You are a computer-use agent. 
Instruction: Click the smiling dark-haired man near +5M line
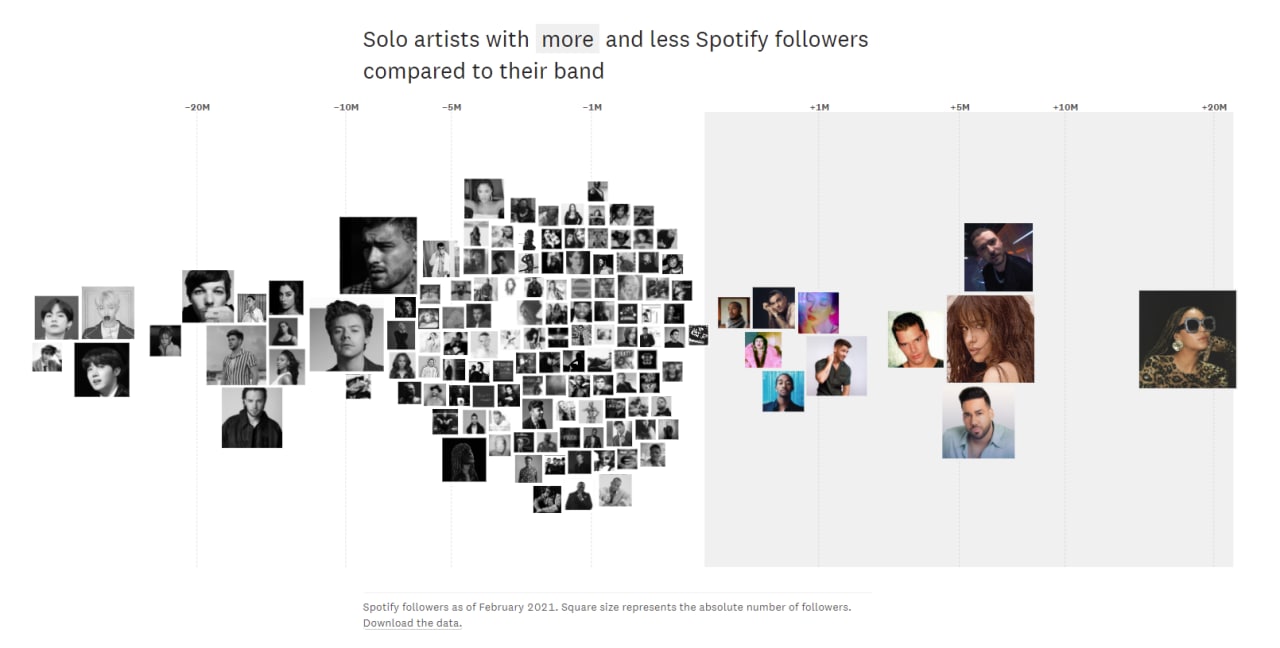coord(916,339)
